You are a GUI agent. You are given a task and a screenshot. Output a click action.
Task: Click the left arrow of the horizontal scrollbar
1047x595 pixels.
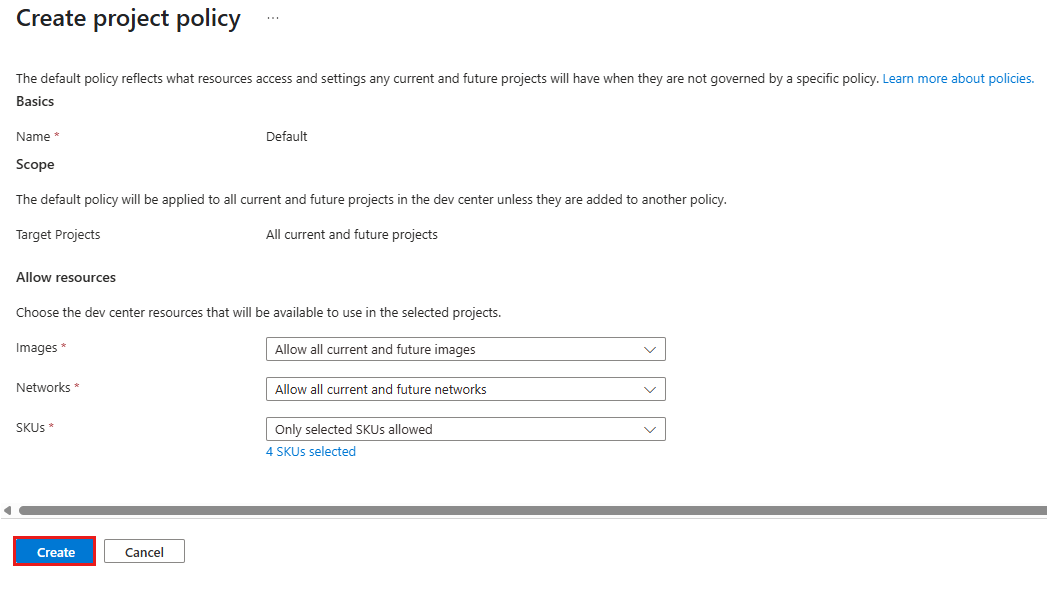5,510
